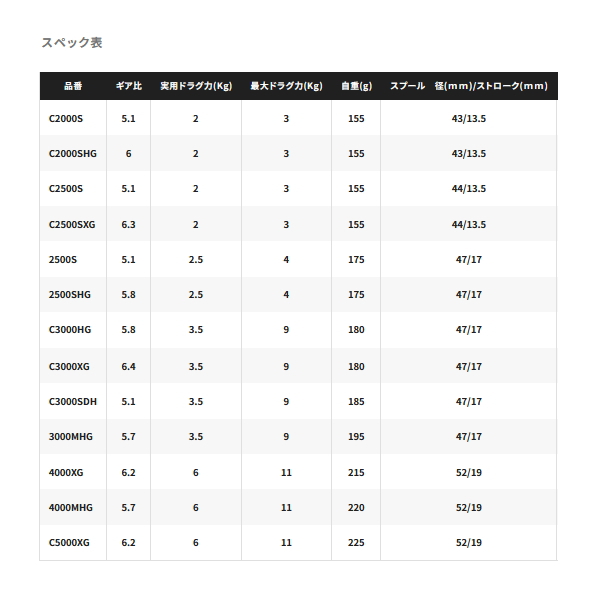600x600 pixels.
Task: Click gear ratio 6.4 for C3000XG
Action: point(129,367)
